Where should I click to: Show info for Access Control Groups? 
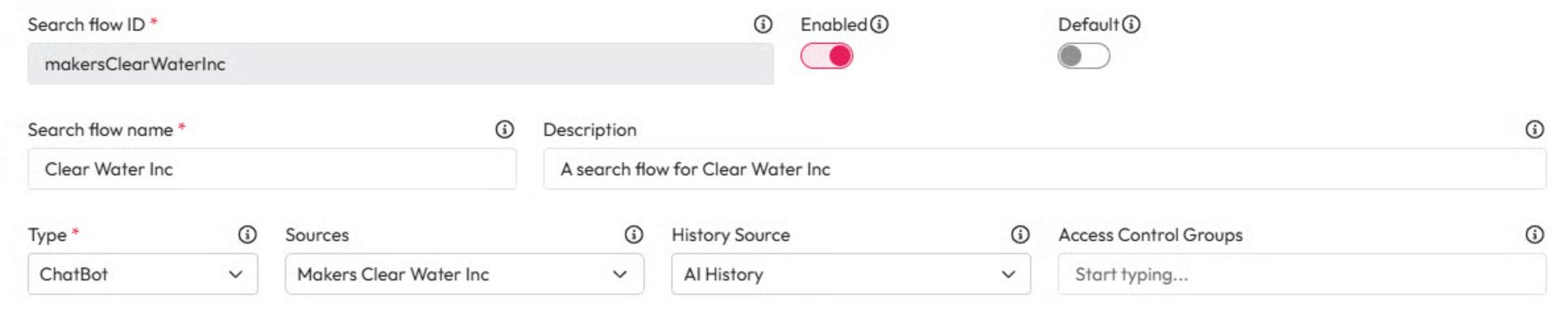[x=1534, y=235]
